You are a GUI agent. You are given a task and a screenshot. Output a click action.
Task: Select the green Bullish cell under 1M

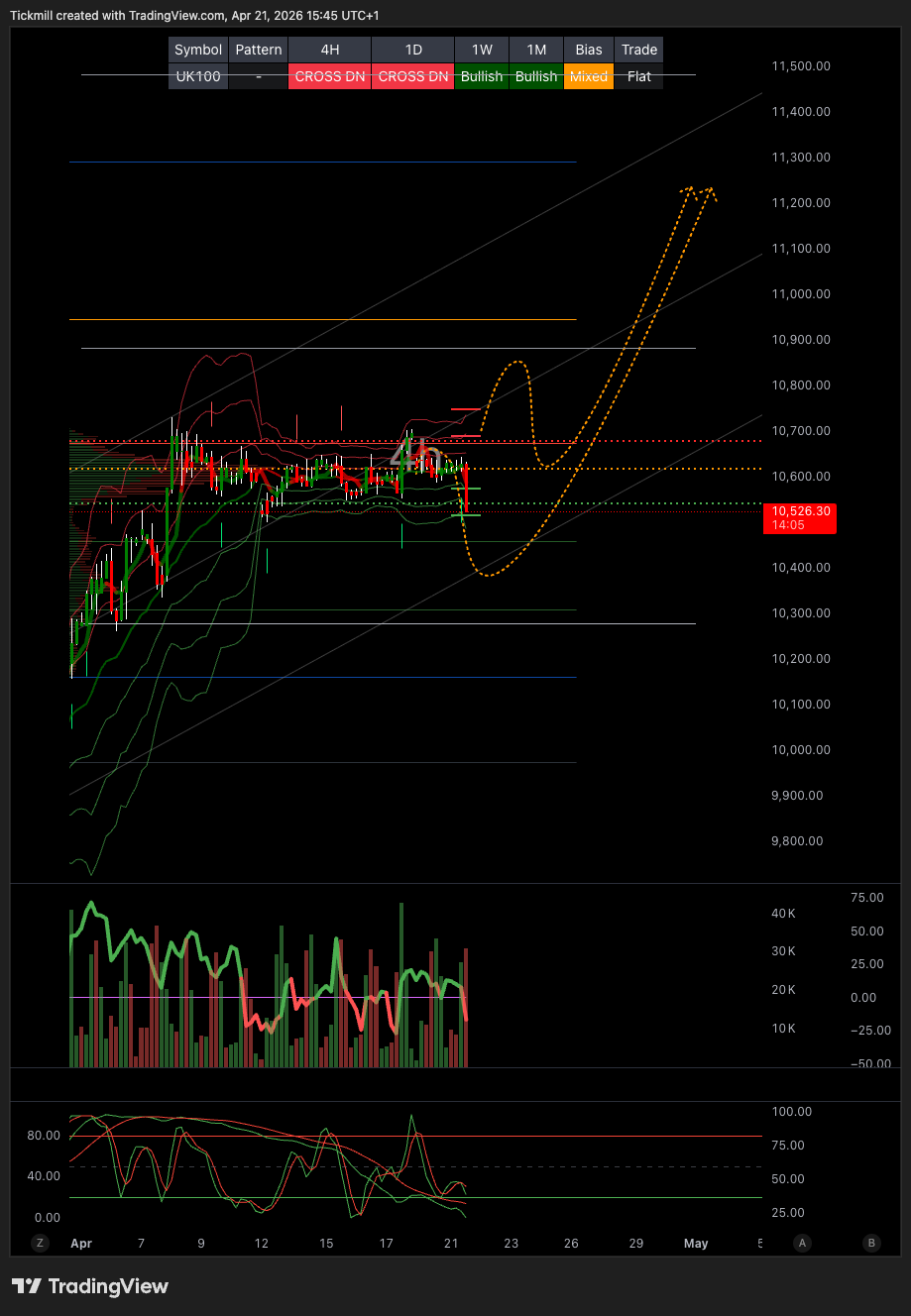tap(535, 76)
